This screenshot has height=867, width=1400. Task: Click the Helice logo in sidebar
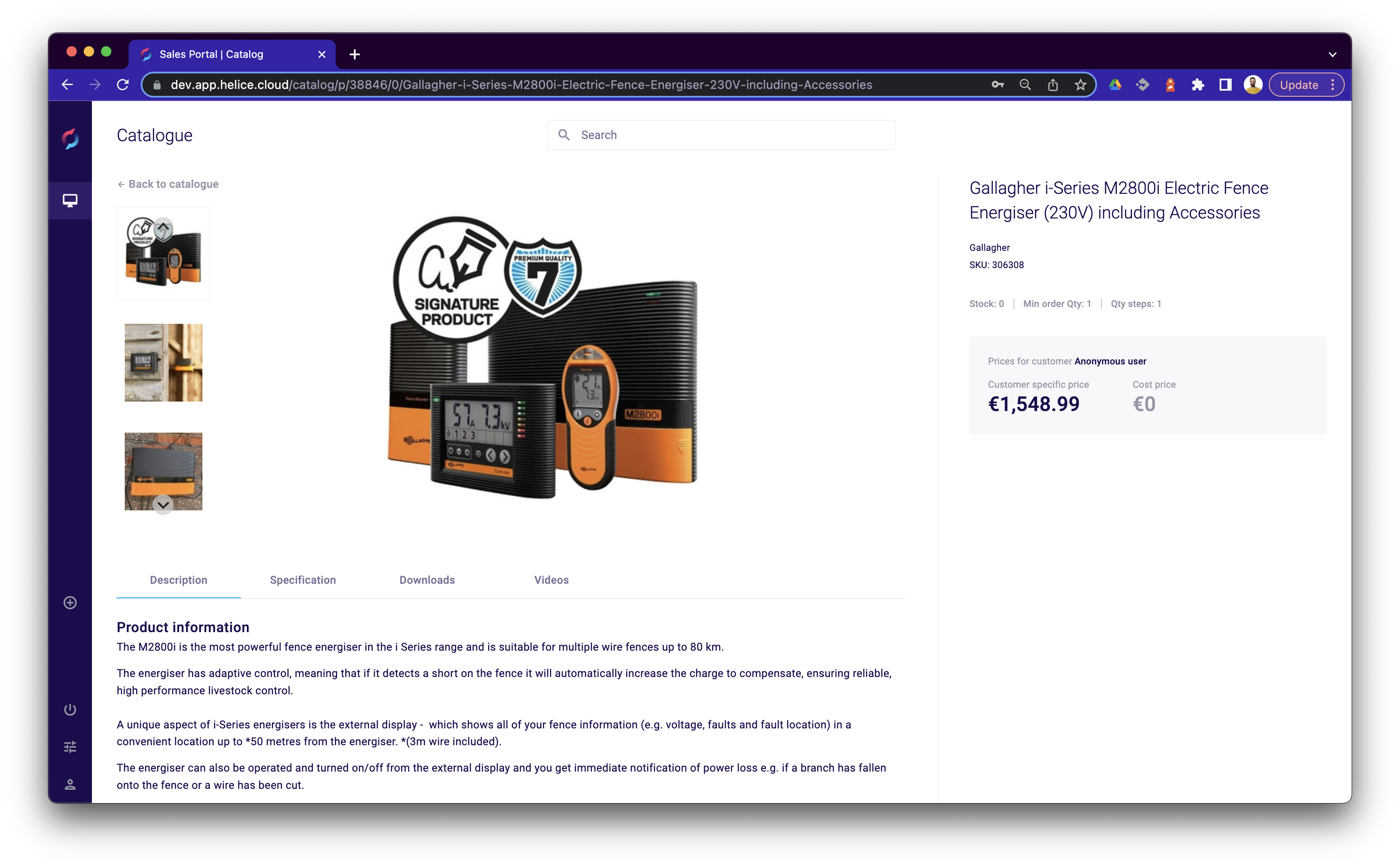[70, 138]
